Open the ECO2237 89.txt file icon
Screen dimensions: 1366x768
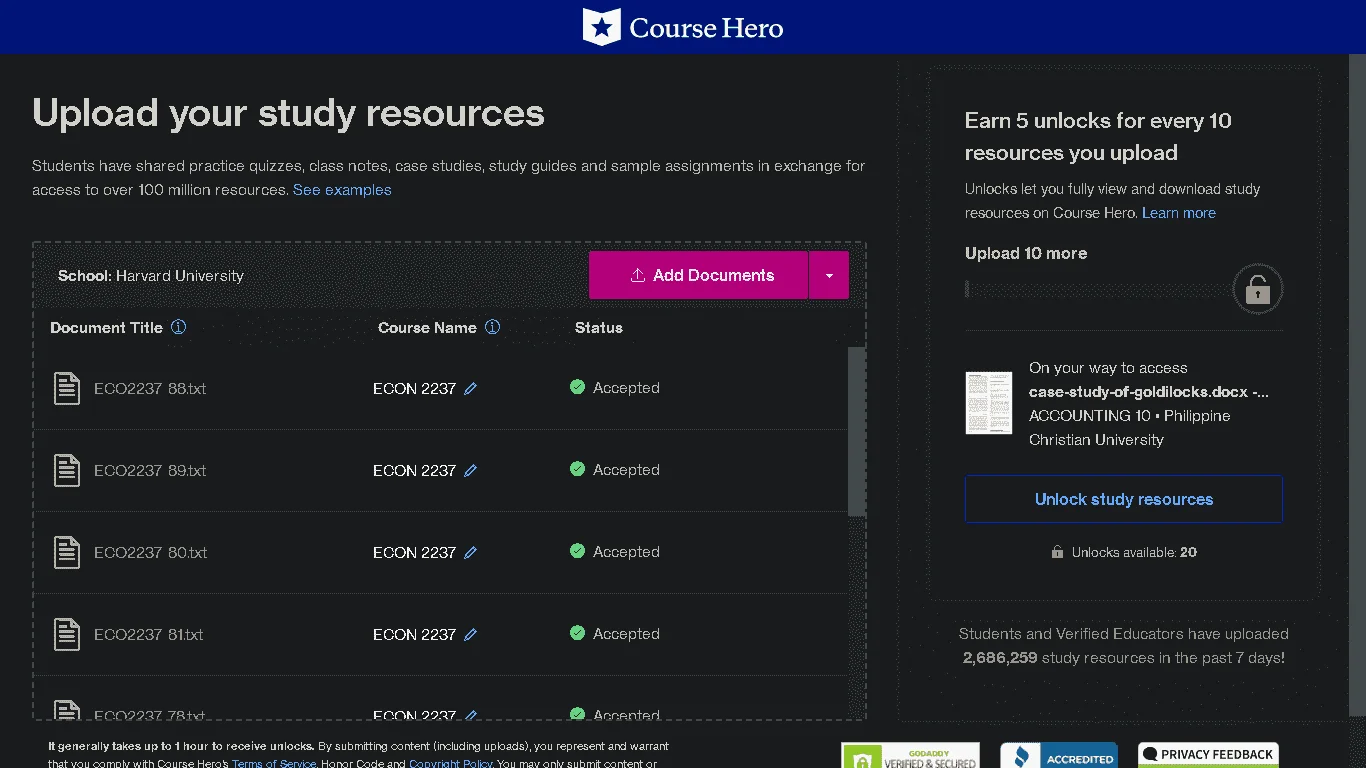[67, 470]
